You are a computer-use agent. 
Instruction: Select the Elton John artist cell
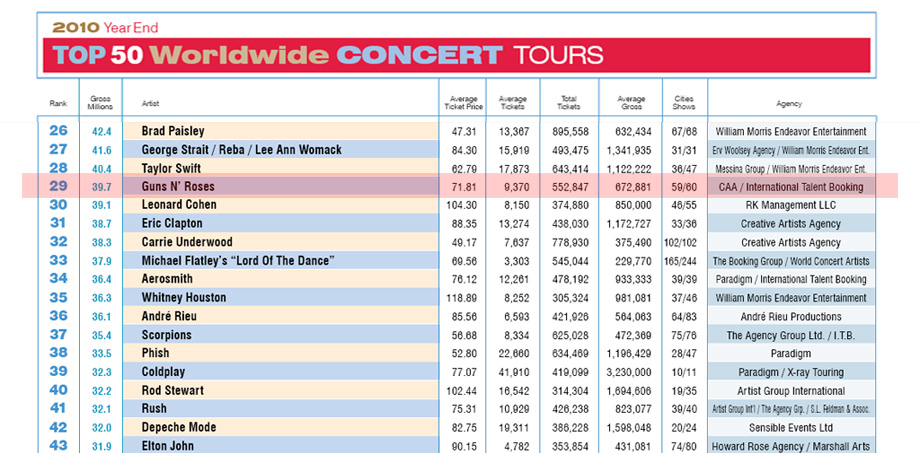tap(280, 445)
